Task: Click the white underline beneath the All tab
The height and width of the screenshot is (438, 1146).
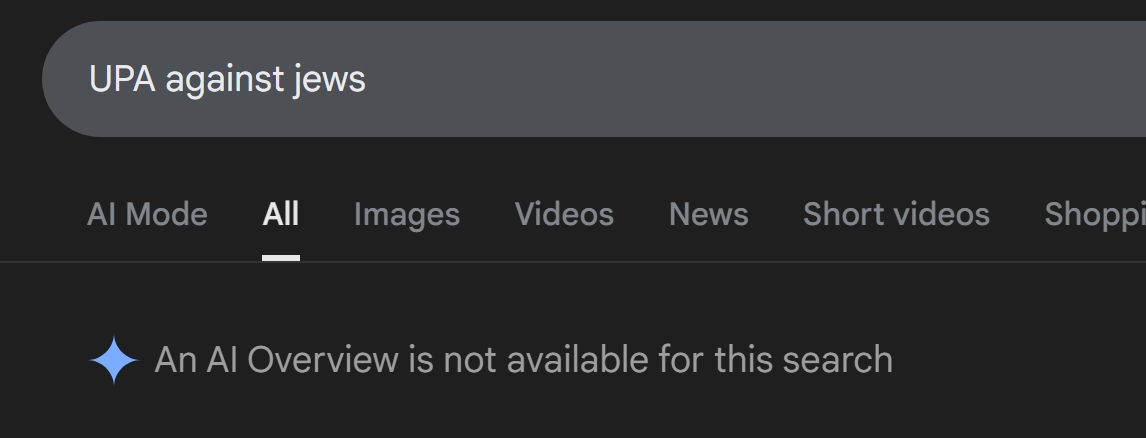Action: [x=281, y=257]
